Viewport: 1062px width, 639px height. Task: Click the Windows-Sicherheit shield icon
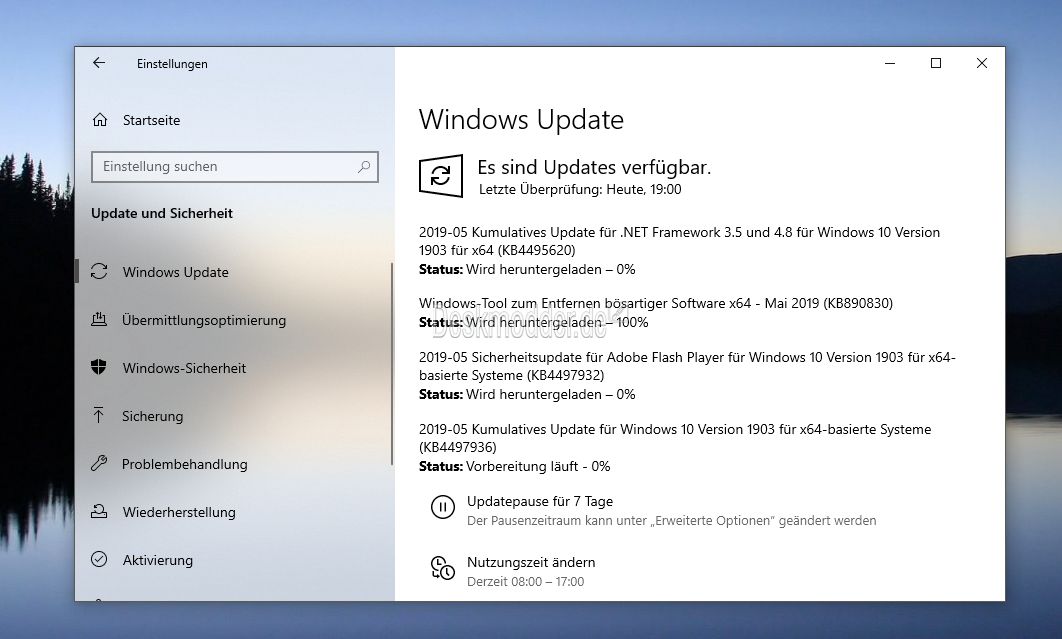(99, 368)
